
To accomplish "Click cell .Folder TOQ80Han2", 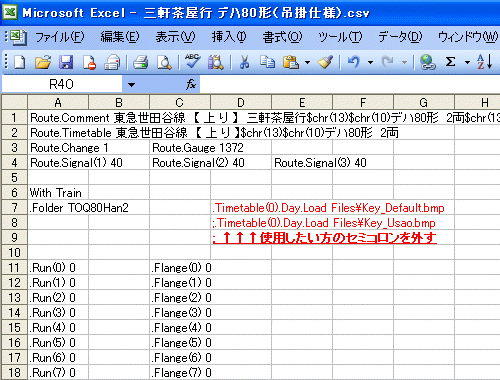I will pyautogui.click(x=58, y=207).
